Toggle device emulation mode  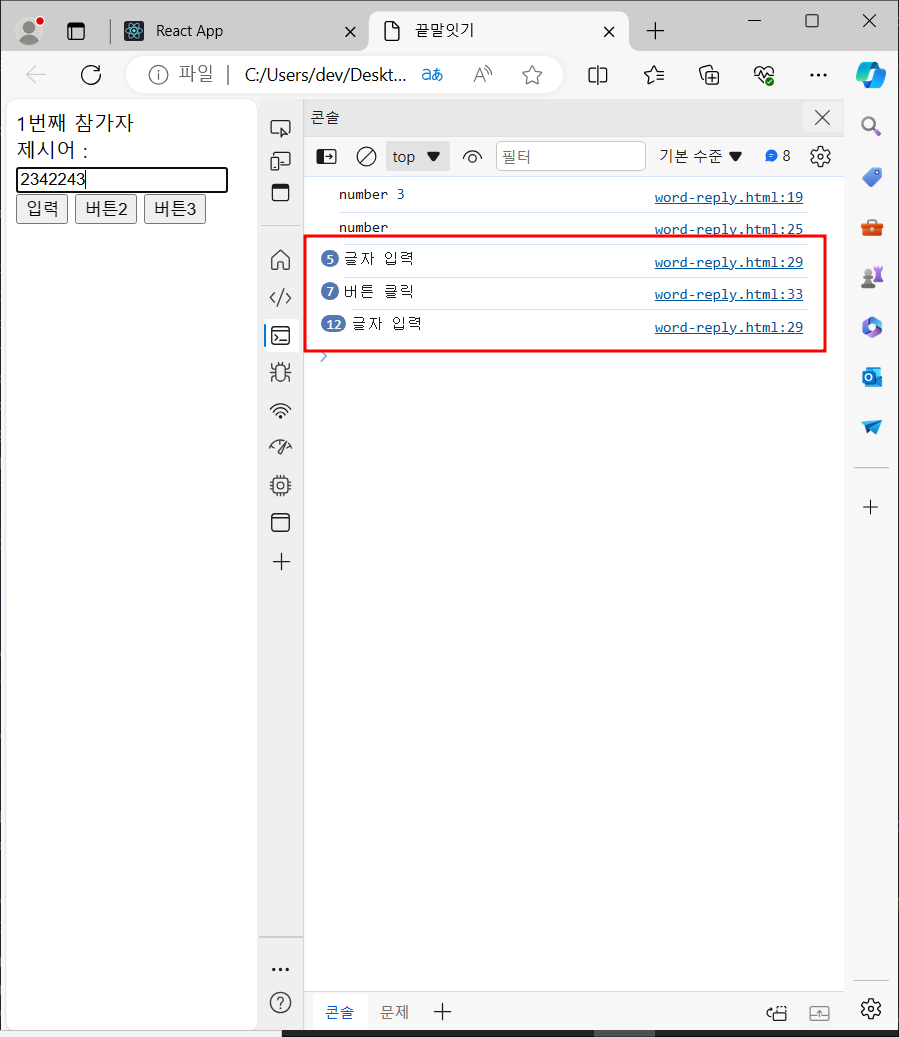(280, 161)
